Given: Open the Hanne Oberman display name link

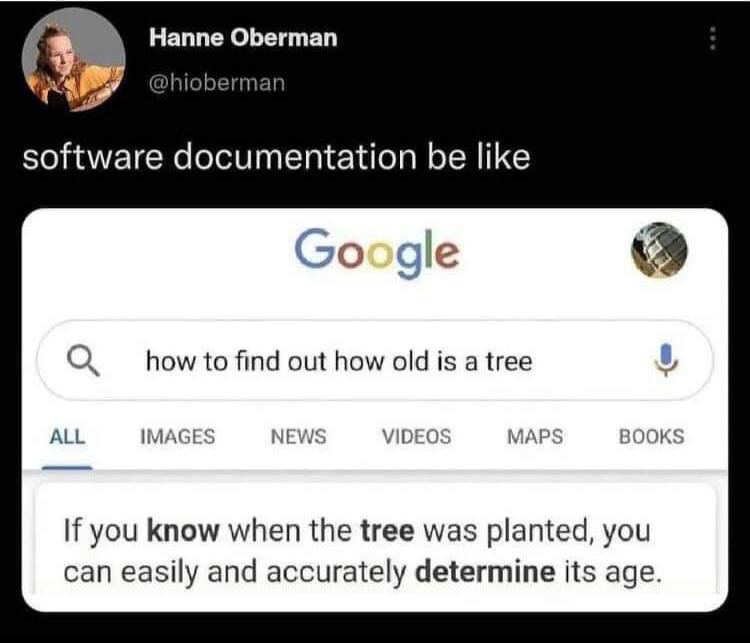Looking at the screenshot, I should (243, 38).
